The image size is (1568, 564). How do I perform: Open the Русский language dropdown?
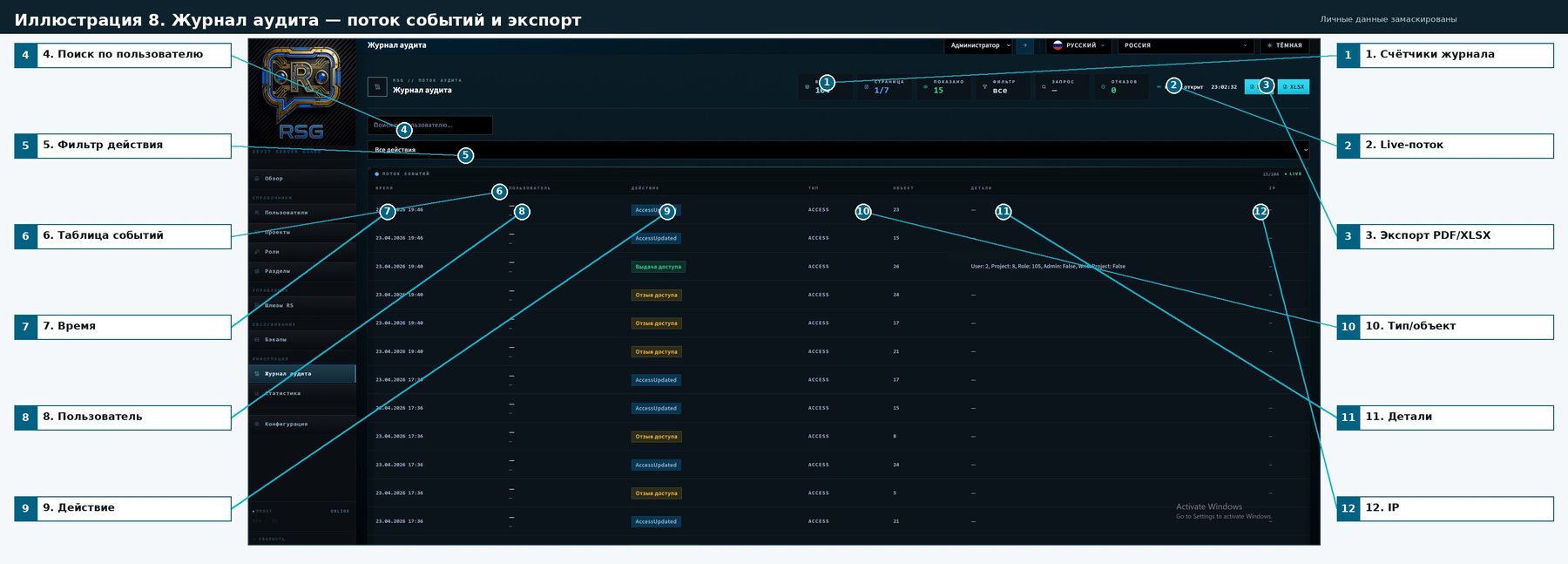[1078, 45]
